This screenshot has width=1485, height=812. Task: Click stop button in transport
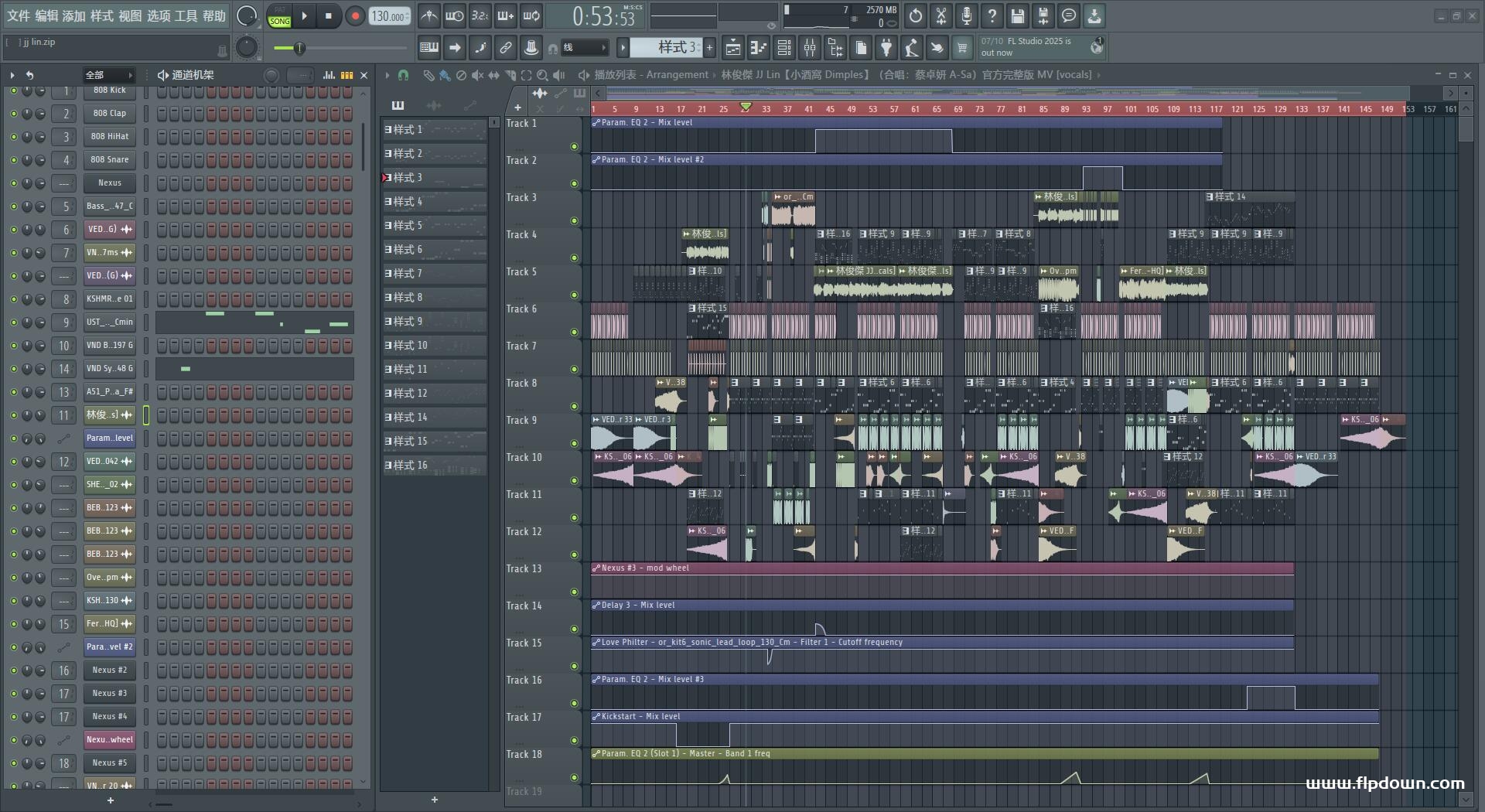pos(329,15)
